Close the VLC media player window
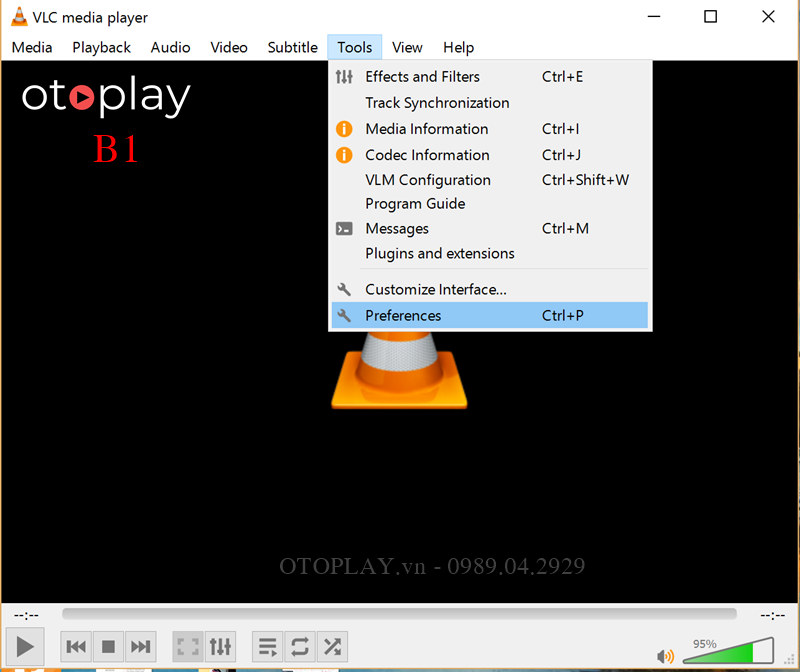This screenshot has width=800, height=672. [x=768, y=17]
